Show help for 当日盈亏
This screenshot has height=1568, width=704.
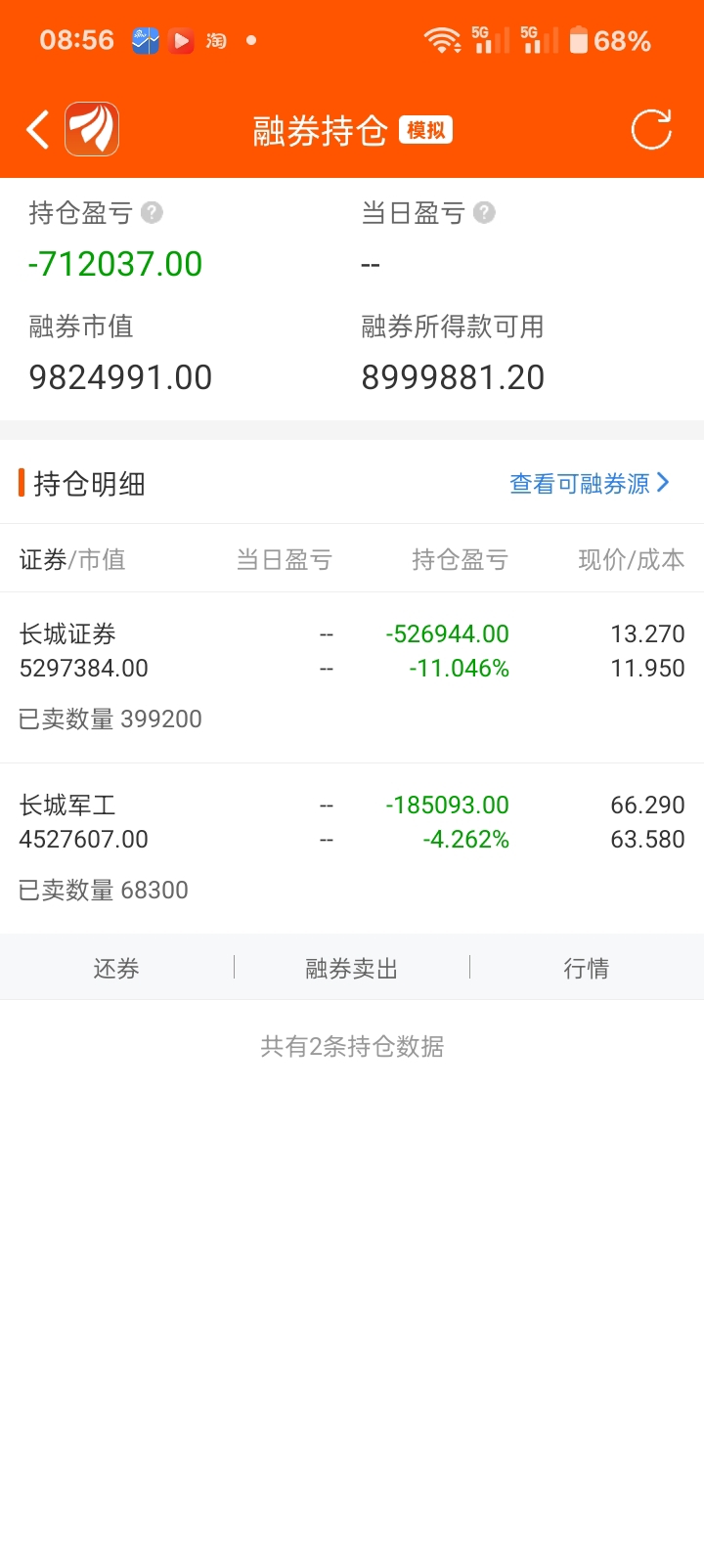[x=484, y=212]
